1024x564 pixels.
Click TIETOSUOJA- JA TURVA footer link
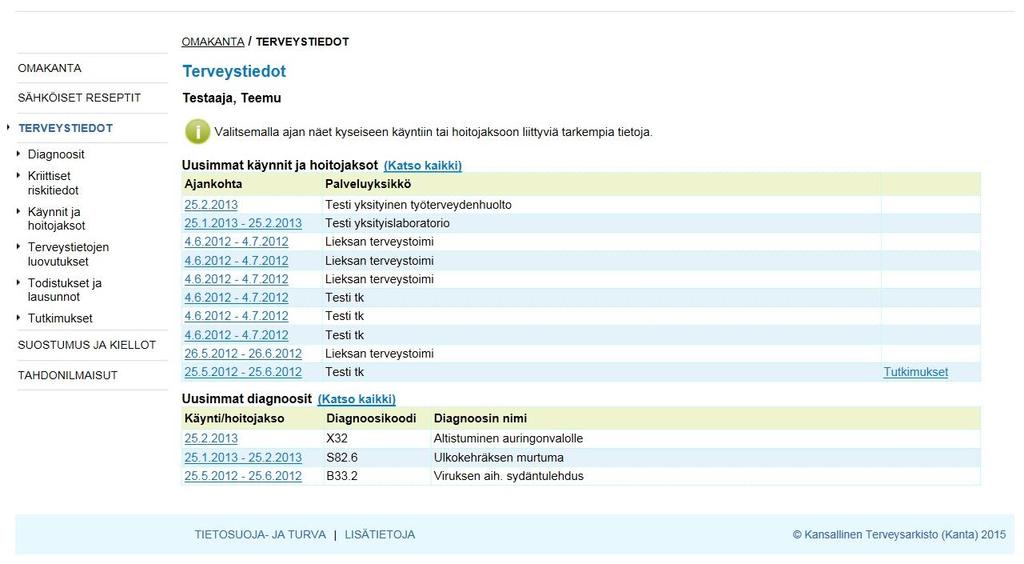260,535
